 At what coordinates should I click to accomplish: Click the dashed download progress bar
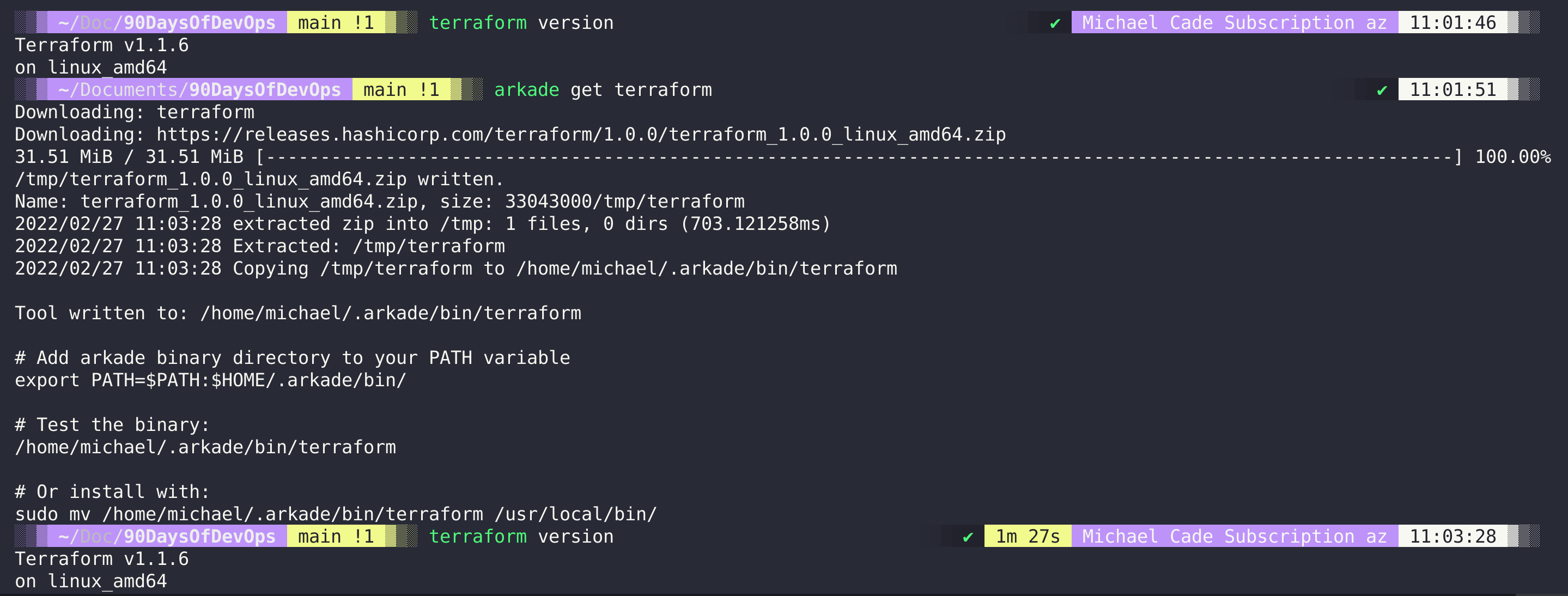pos(858,157)
